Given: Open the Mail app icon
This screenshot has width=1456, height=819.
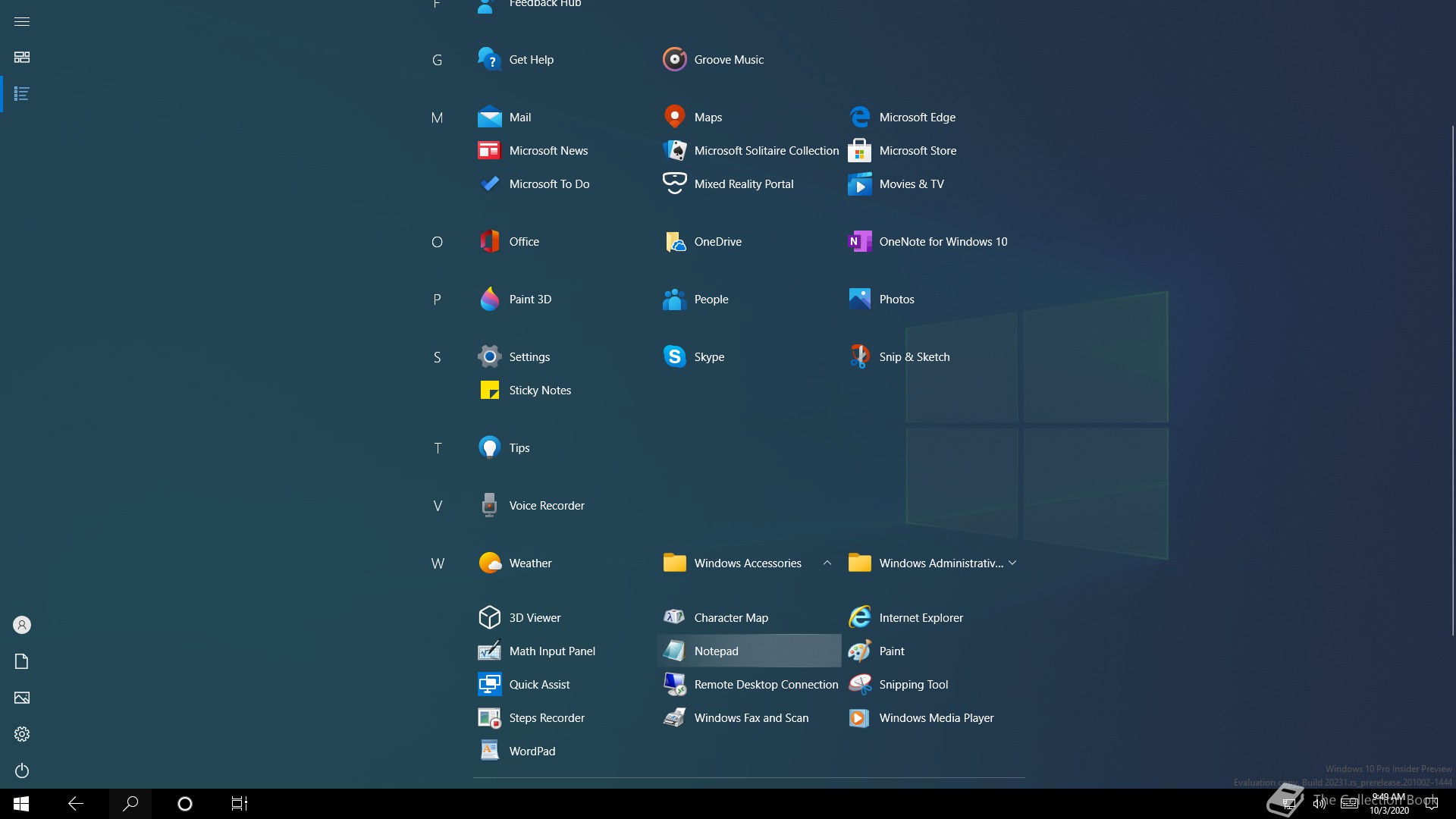Looking at the screenshot, I should (x=489, y=117).
